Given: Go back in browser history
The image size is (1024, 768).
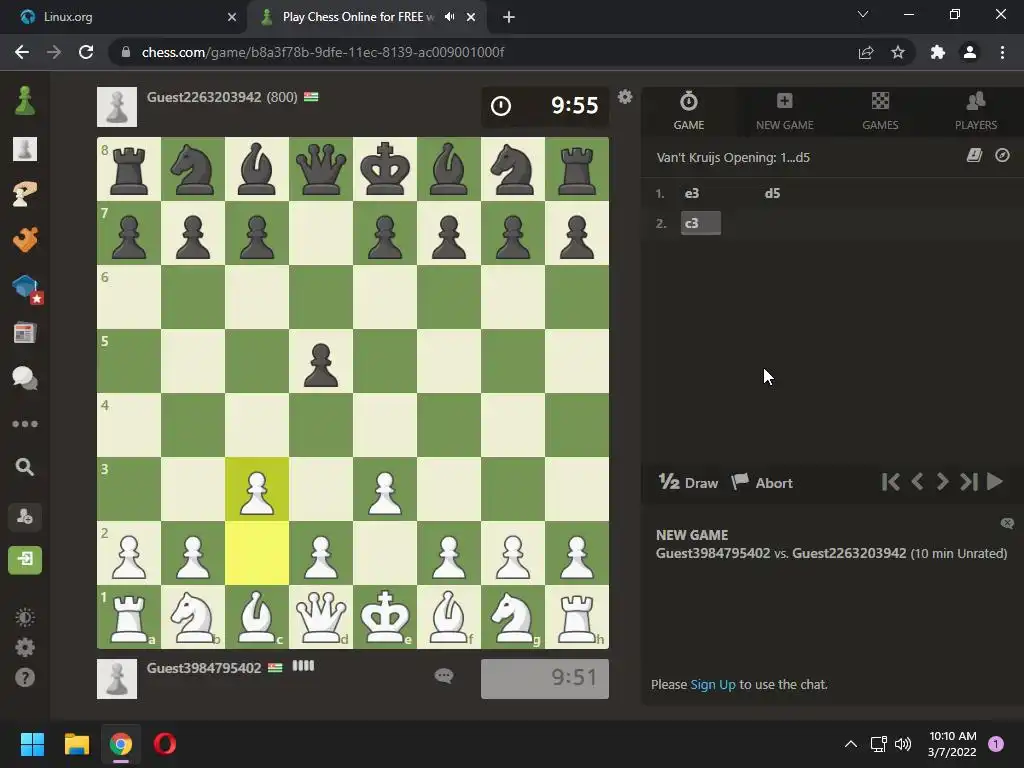Looking at the screenshot, I should coord(22,52).
